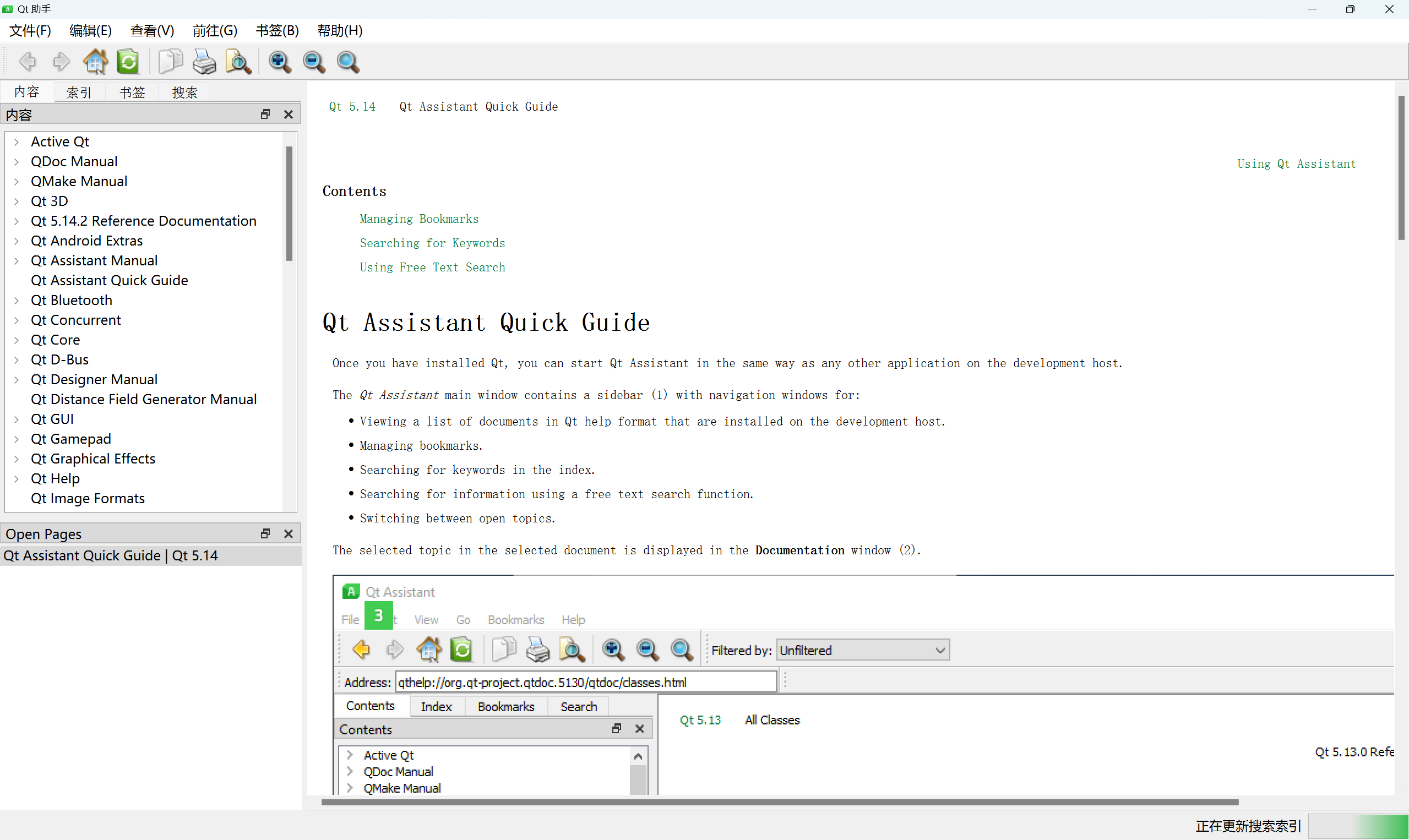Expand Qt Designer Manual in contents
Screen dimensions: 1409x840
[x=17, y=380]
